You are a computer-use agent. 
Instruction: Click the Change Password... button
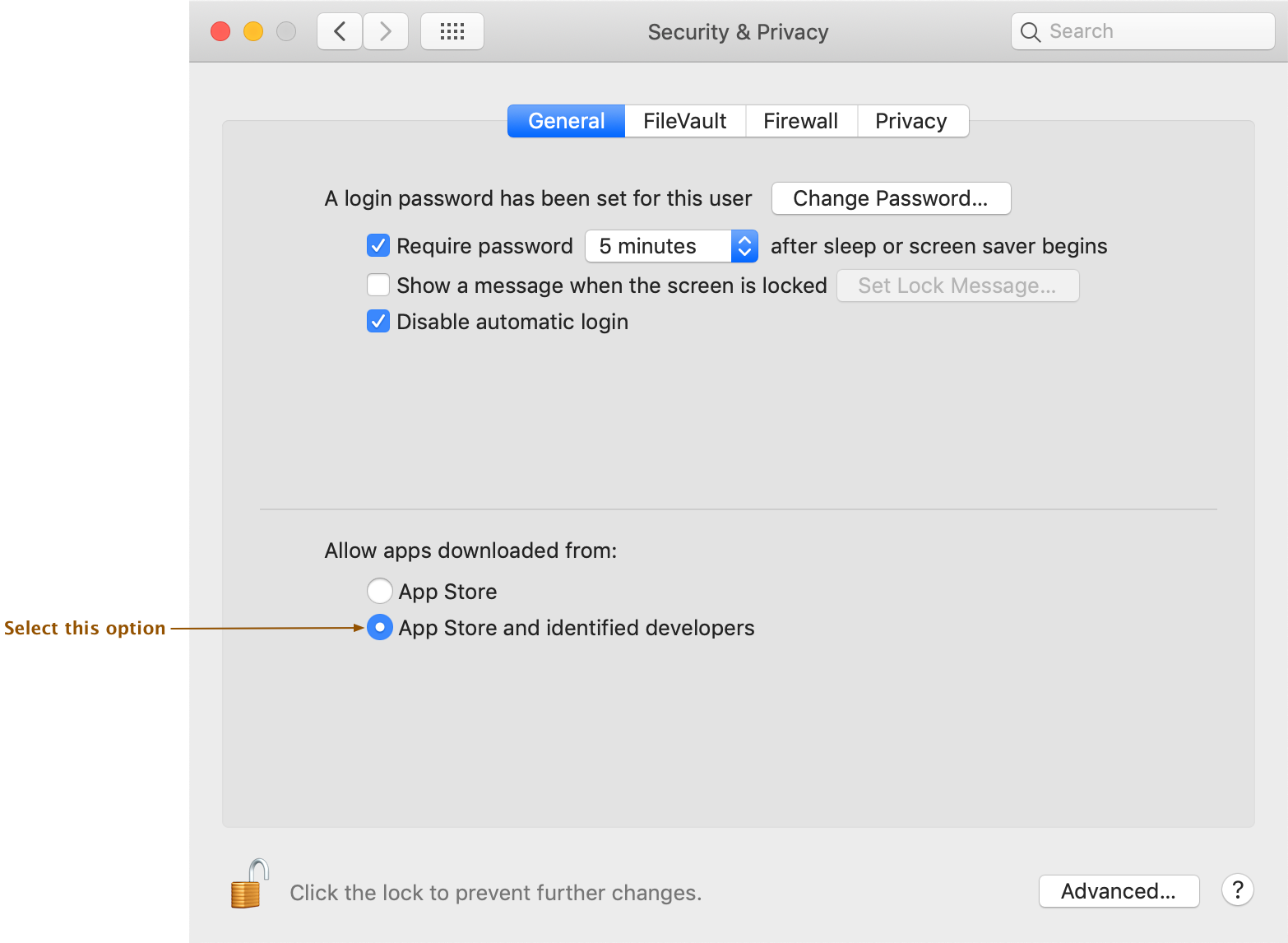click(891, 198)
